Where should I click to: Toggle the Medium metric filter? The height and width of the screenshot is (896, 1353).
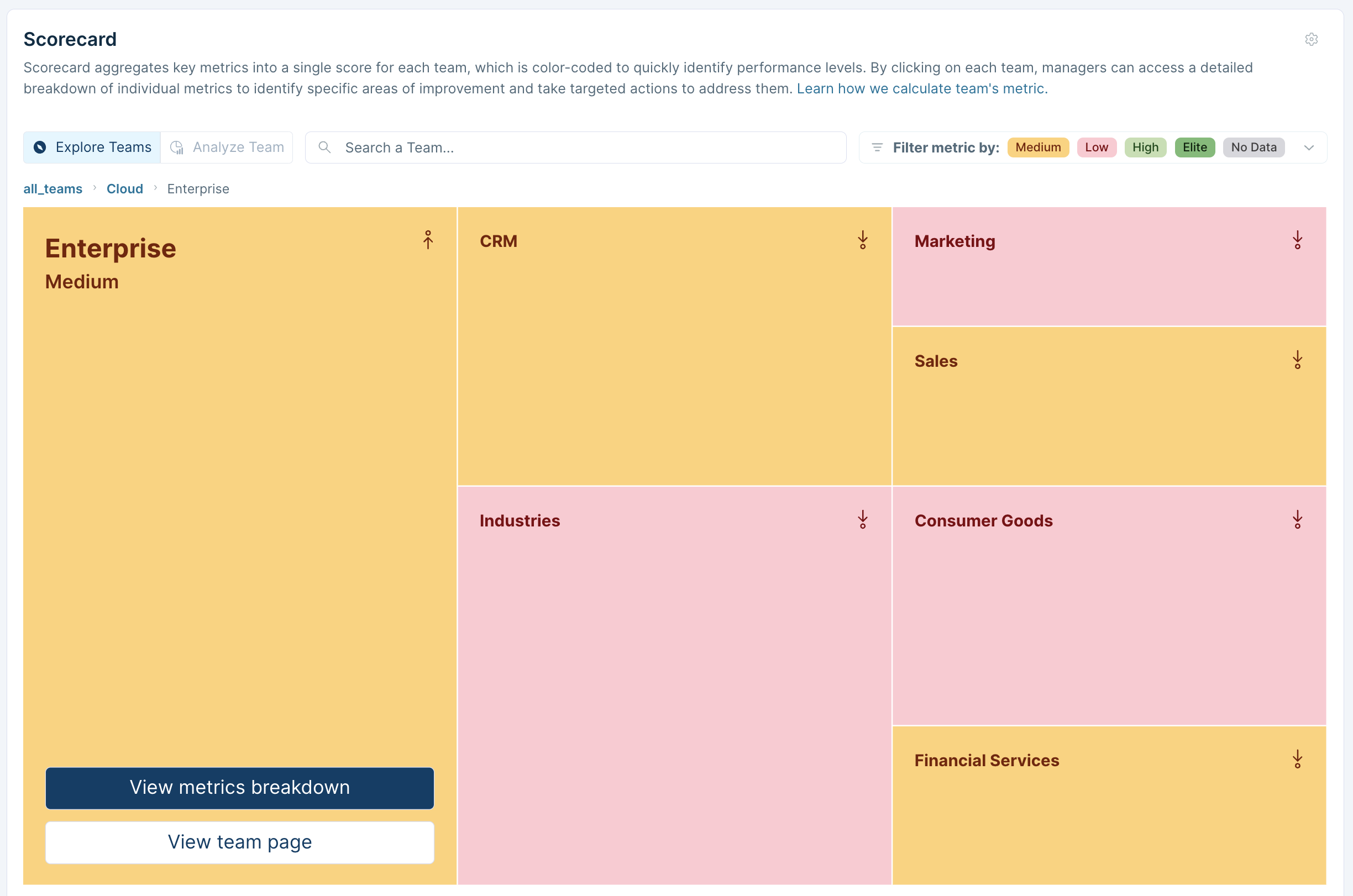(1037, 147)
